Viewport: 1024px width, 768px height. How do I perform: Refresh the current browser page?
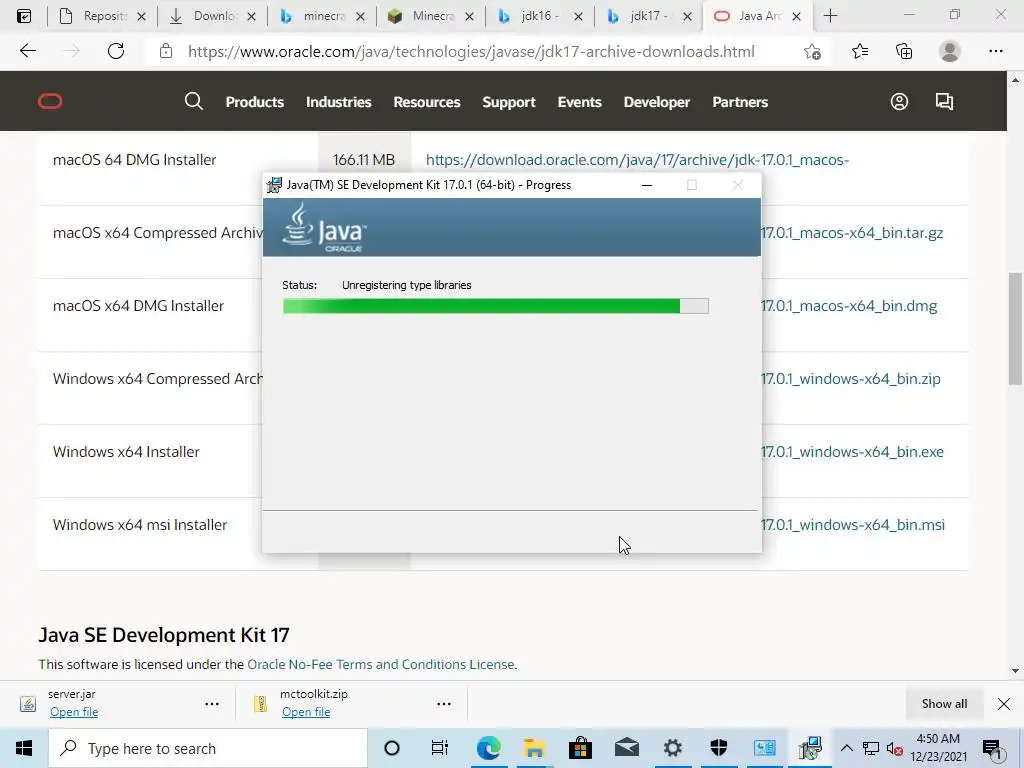coord(116,51)
